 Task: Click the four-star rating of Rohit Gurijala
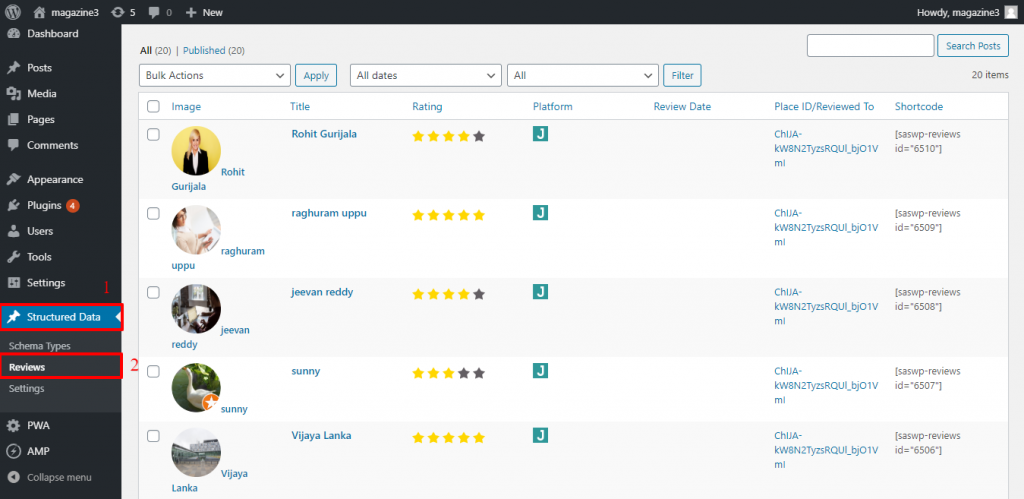449,137
